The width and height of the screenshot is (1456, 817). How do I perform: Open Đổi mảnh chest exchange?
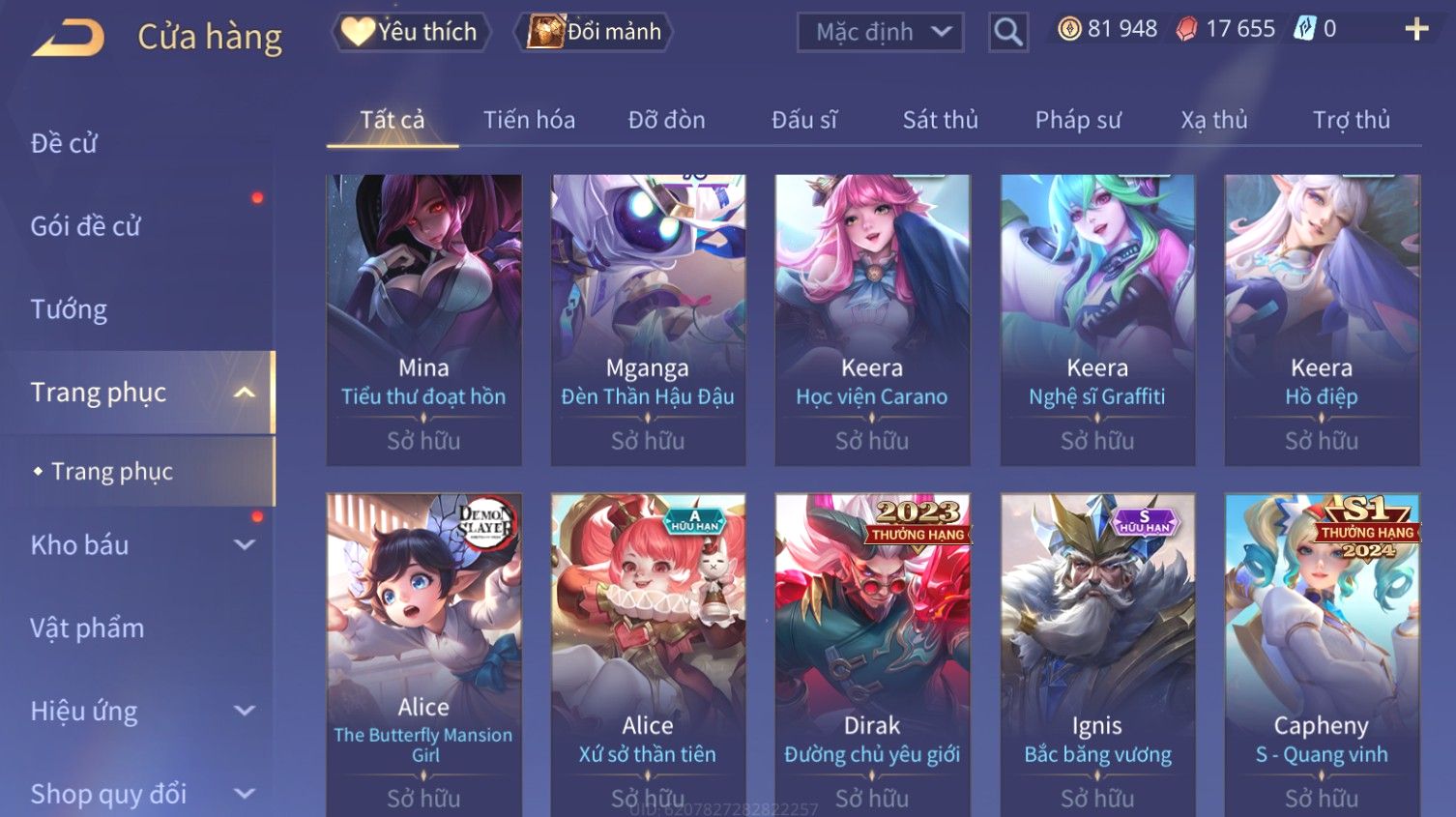[594, 32]
